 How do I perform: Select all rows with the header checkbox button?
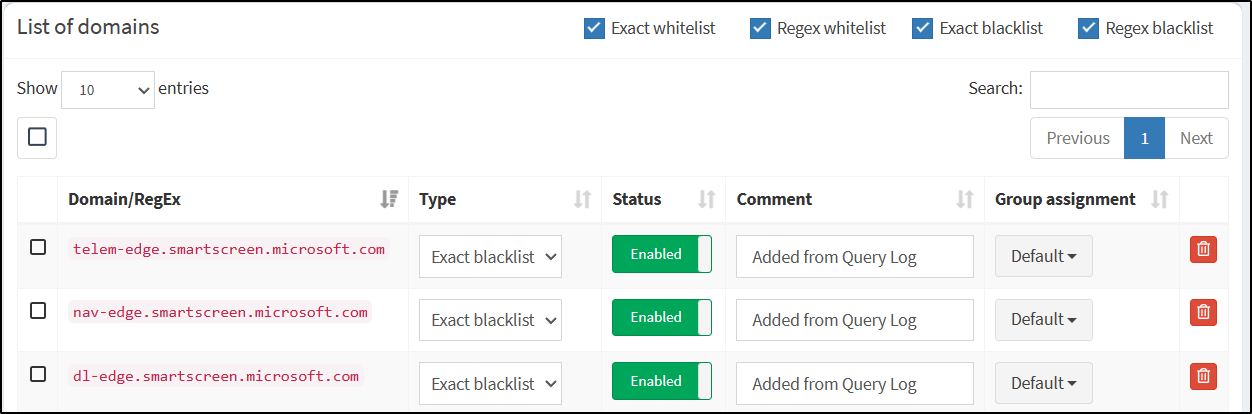[x=37, y=138]
